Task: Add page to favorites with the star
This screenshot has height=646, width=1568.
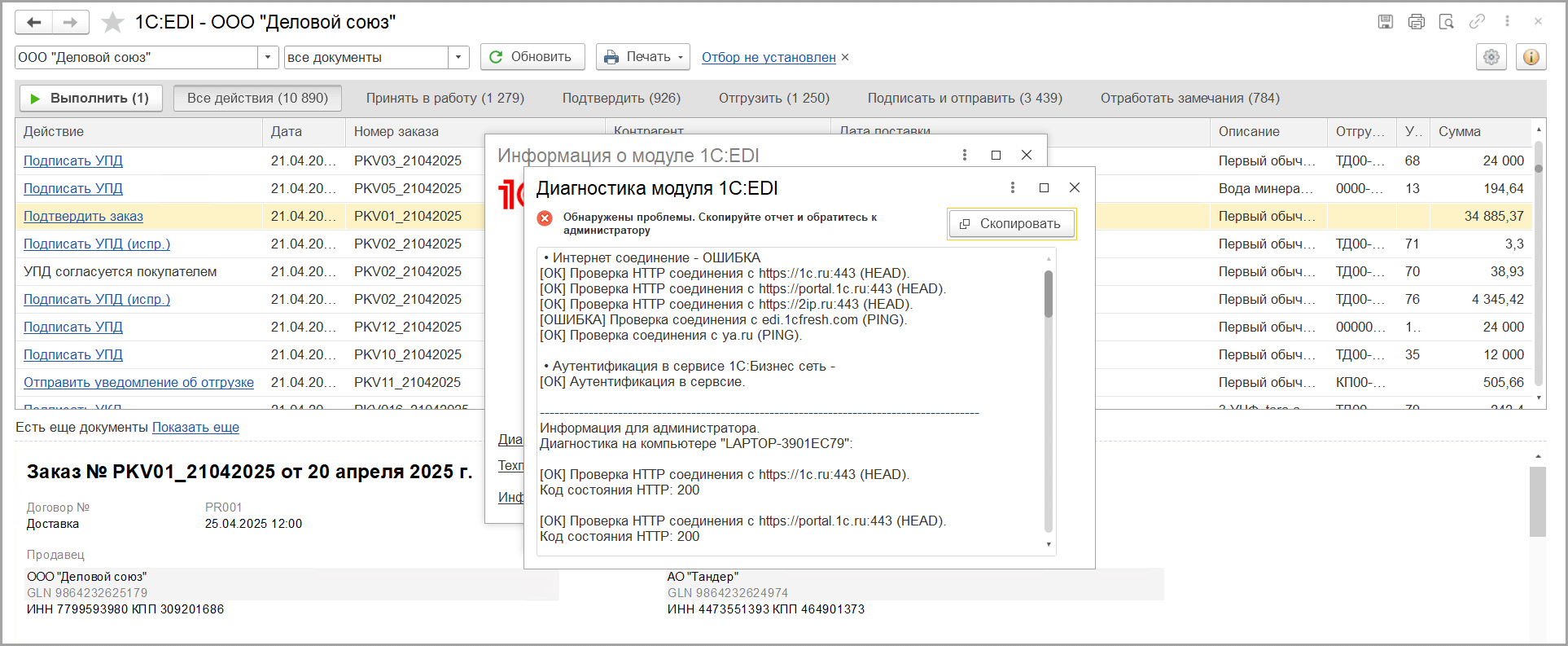Action: (x=112, y=22)
